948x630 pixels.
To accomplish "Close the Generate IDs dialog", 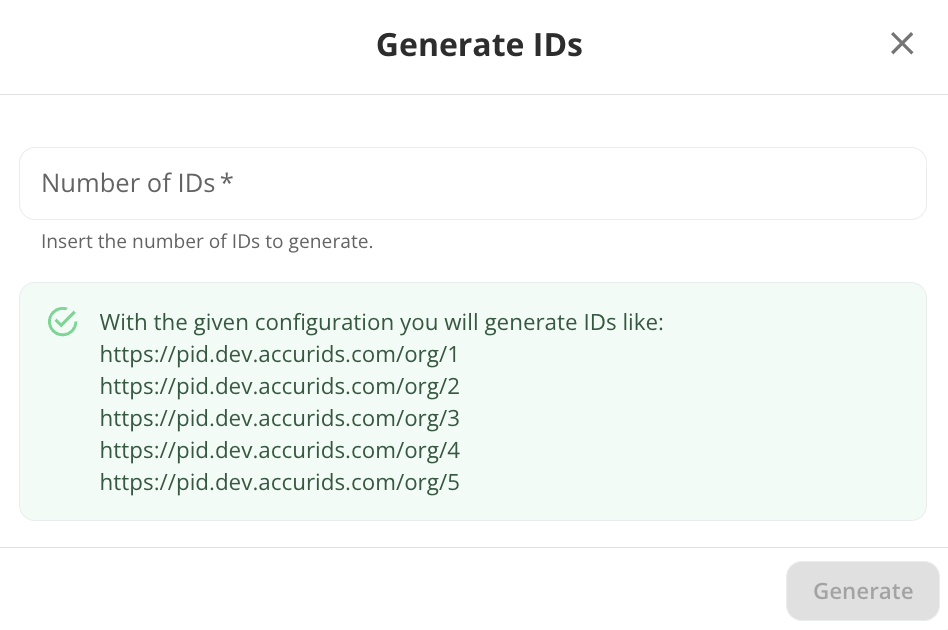I will [902, 44].
